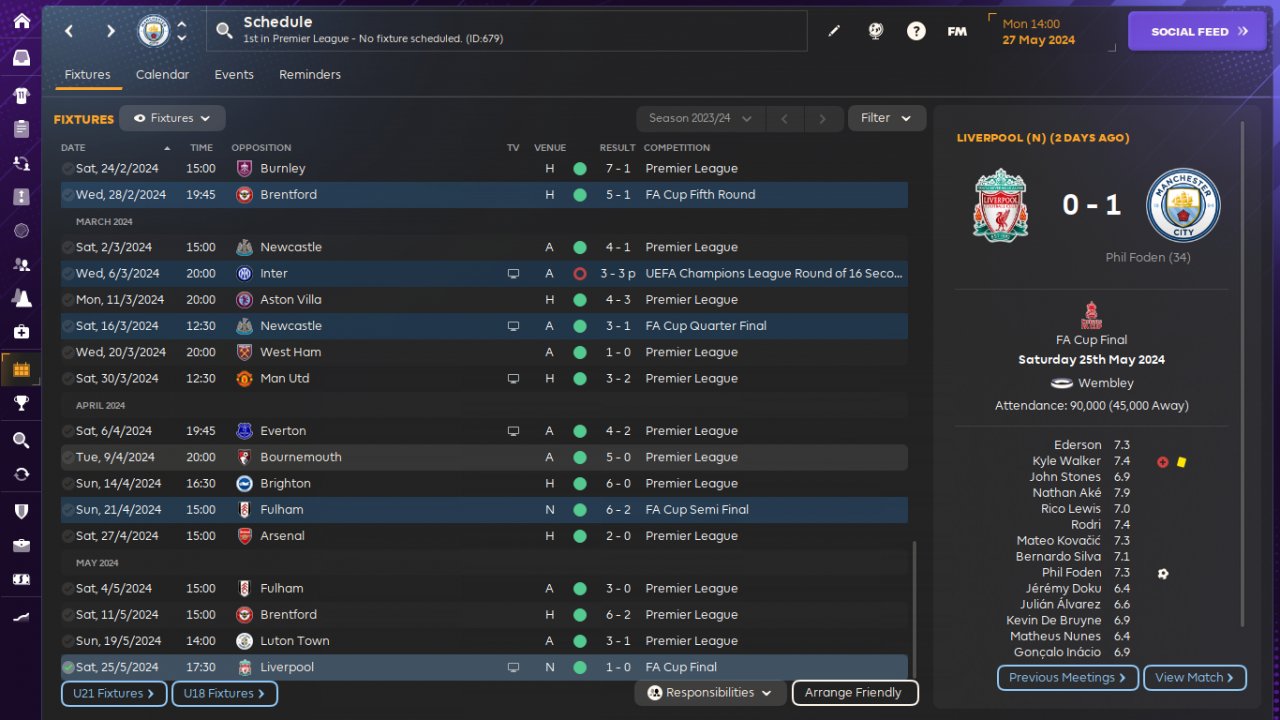
Task: Toggle the green tick for Liverpool FA Cup Final
Action: point(67,667)
